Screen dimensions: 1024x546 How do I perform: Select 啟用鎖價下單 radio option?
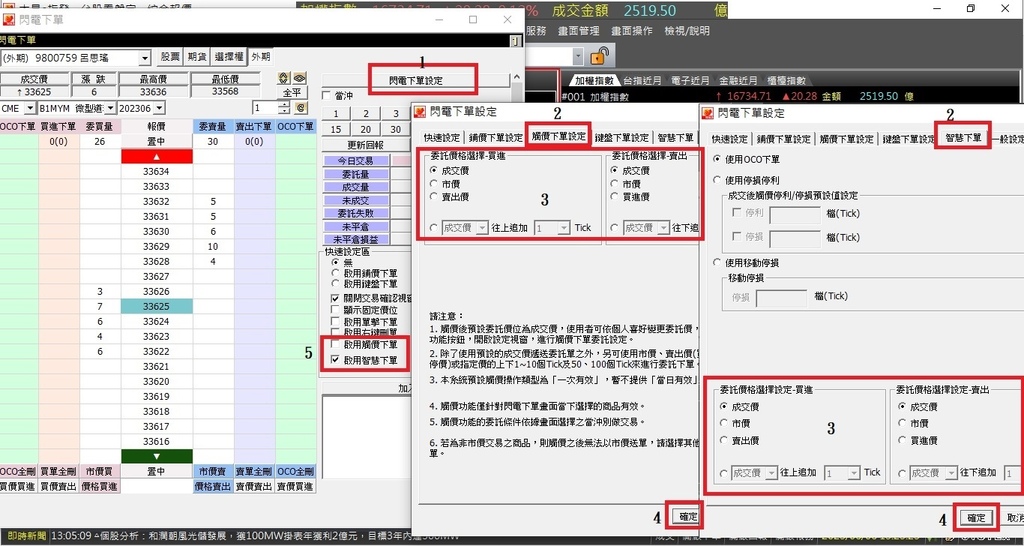click(335, 273)
